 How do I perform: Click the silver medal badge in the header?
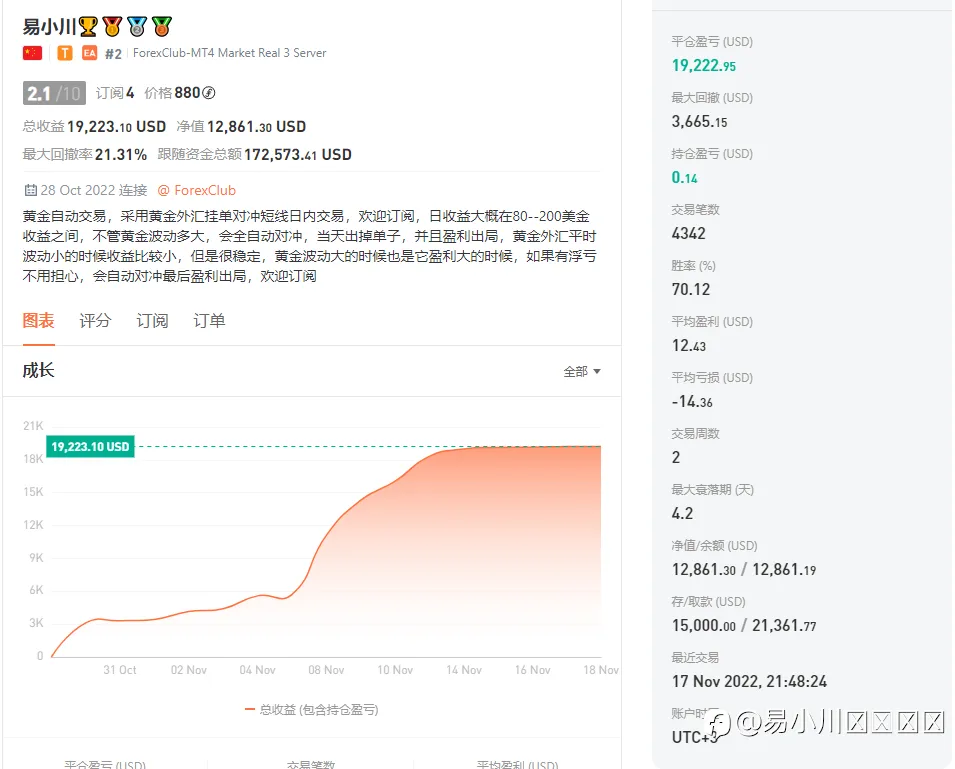click(137, 26)
